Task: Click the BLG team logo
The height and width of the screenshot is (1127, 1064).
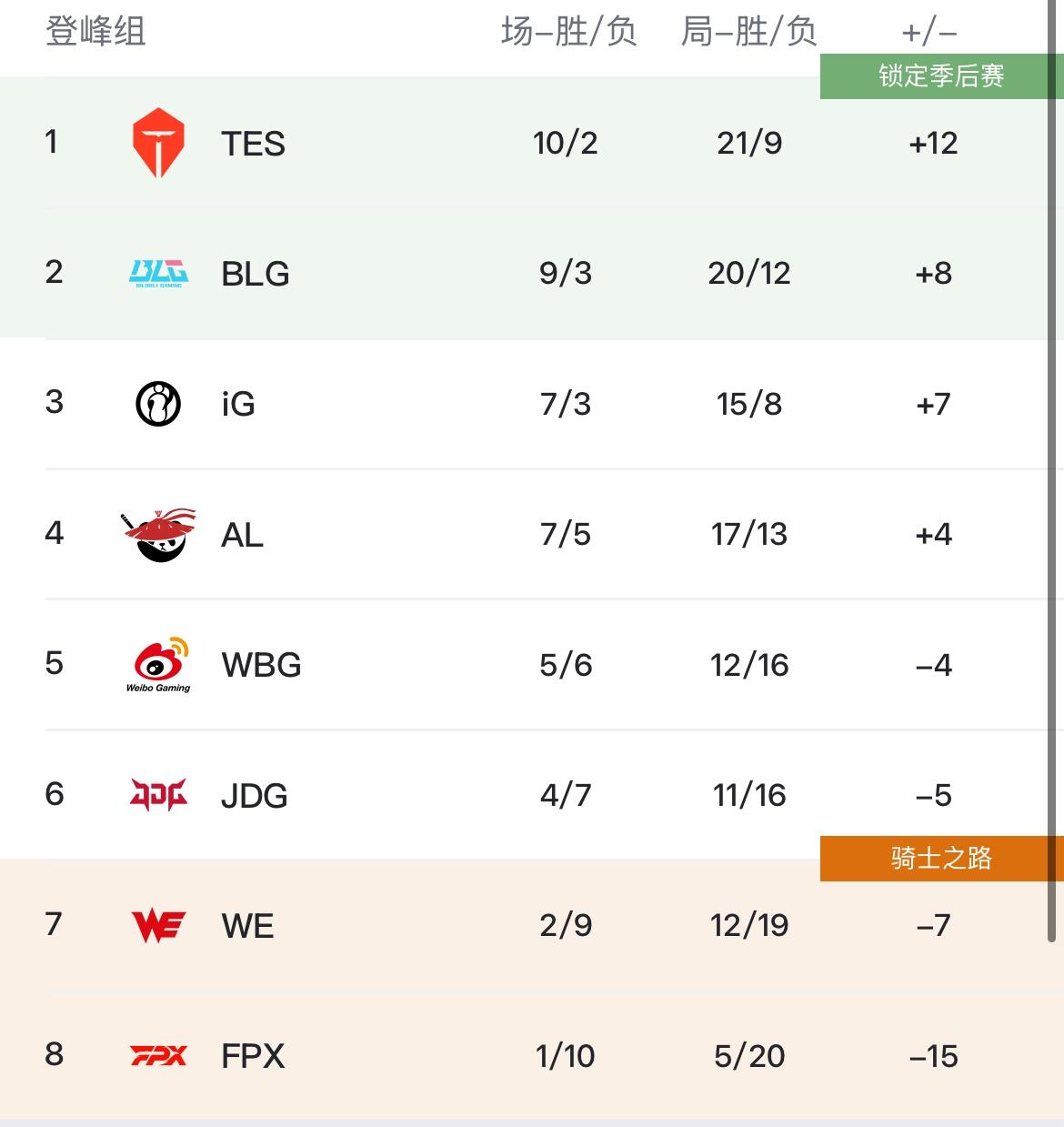Action: (158, 273)
